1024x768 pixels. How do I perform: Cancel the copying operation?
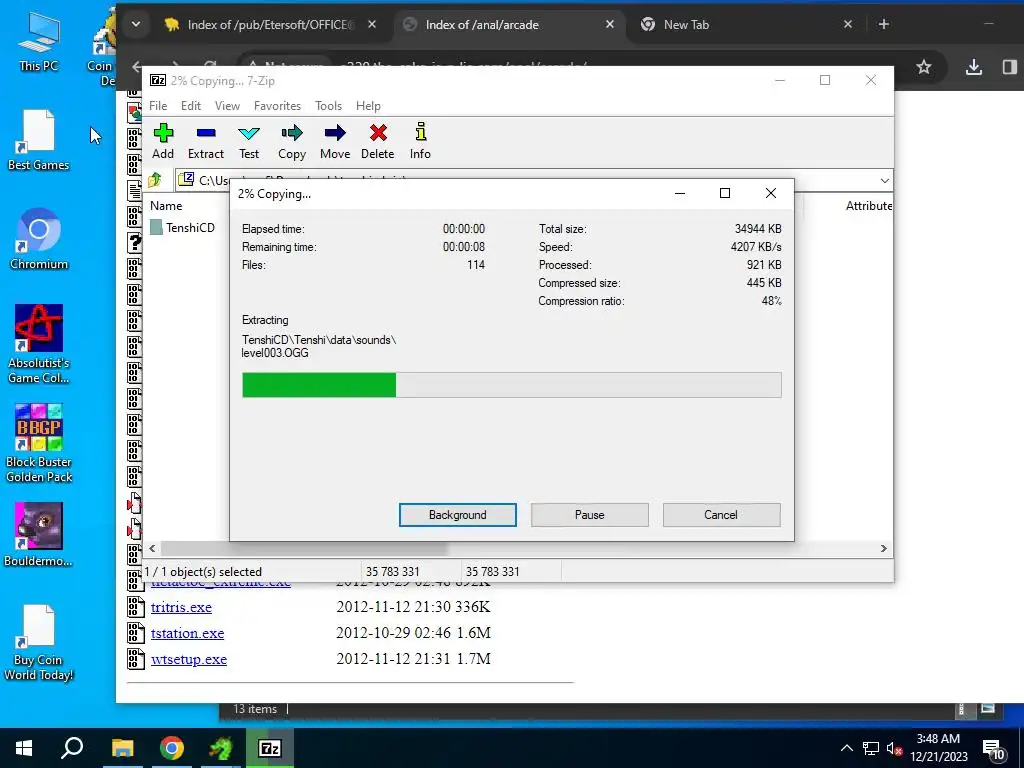(721, 515)
